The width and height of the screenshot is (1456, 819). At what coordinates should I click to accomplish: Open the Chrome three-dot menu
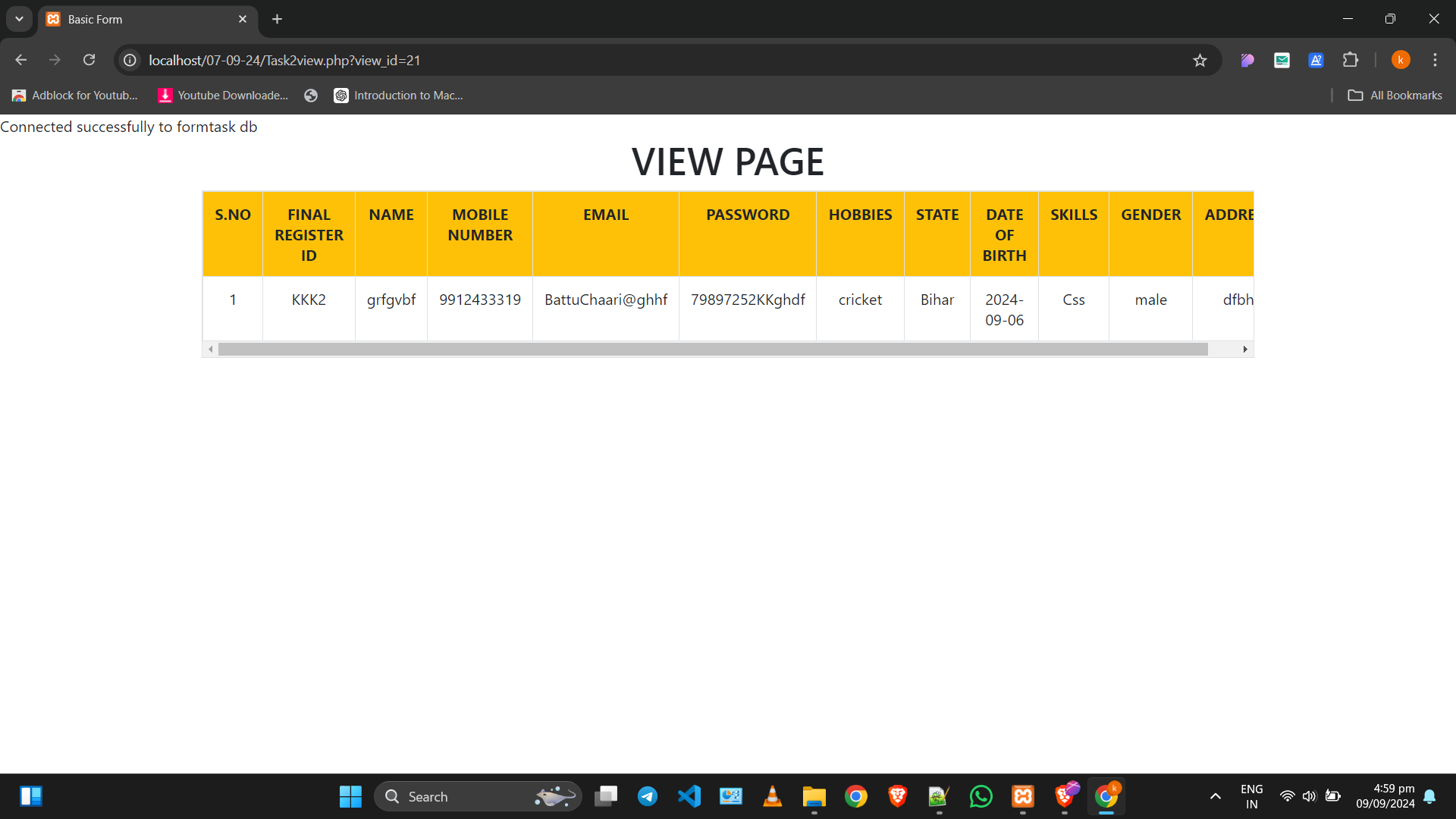tap(1435, 60)
